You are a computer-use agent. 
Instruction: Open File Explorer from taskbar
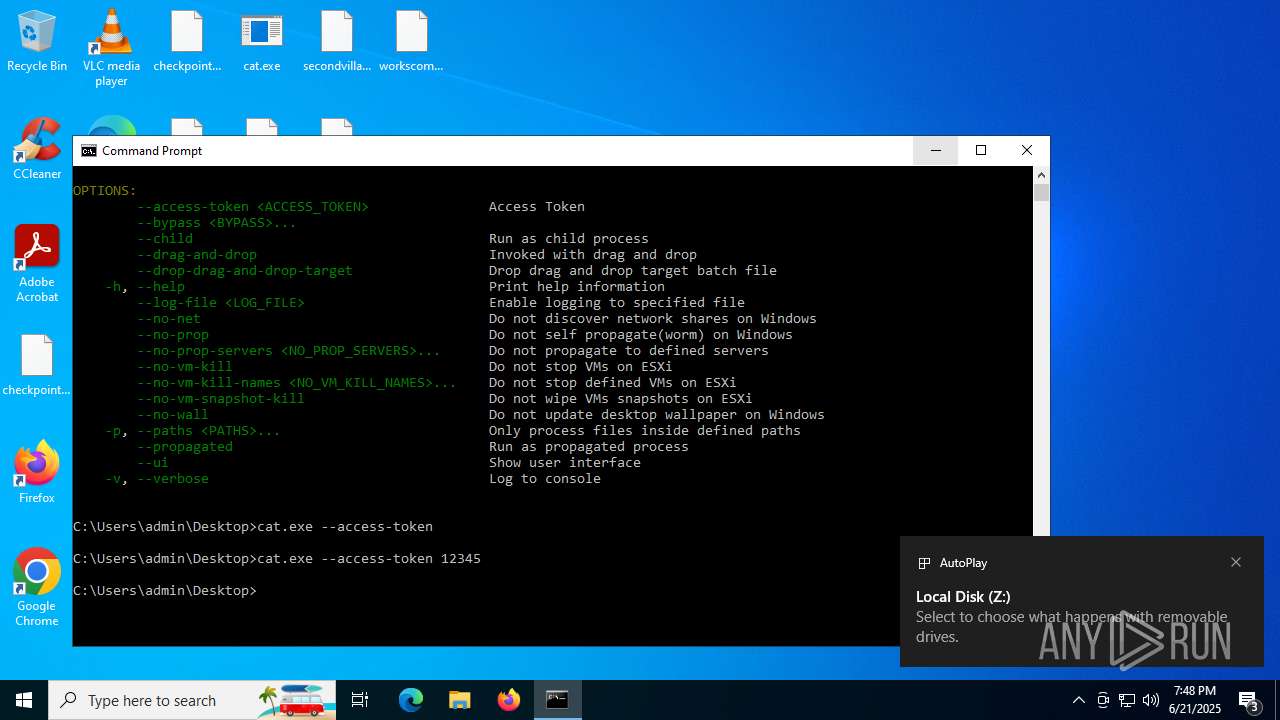(459, 700)
